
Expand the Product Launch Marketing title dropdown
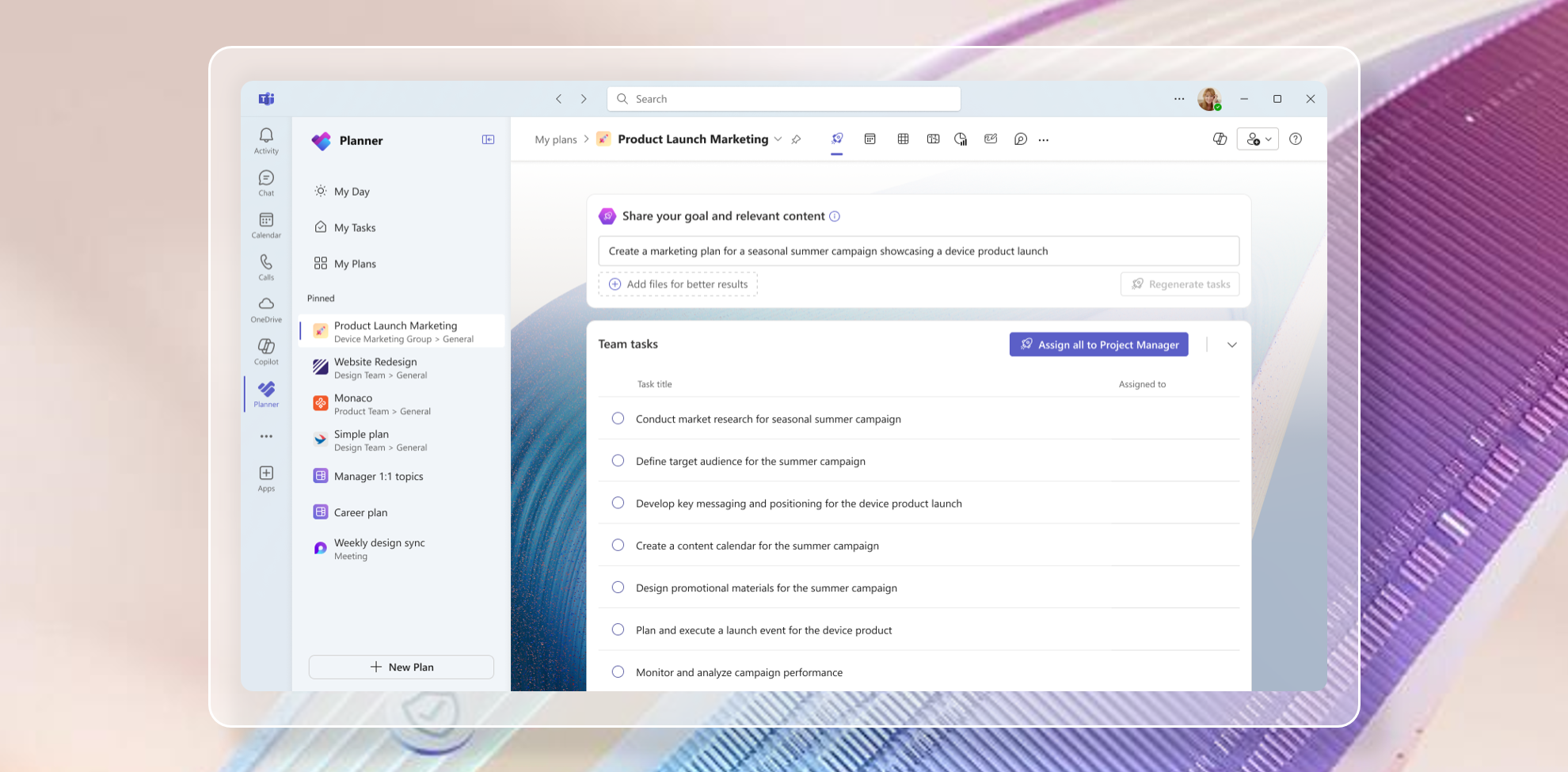pyautogui.click(x=778, y=139)
